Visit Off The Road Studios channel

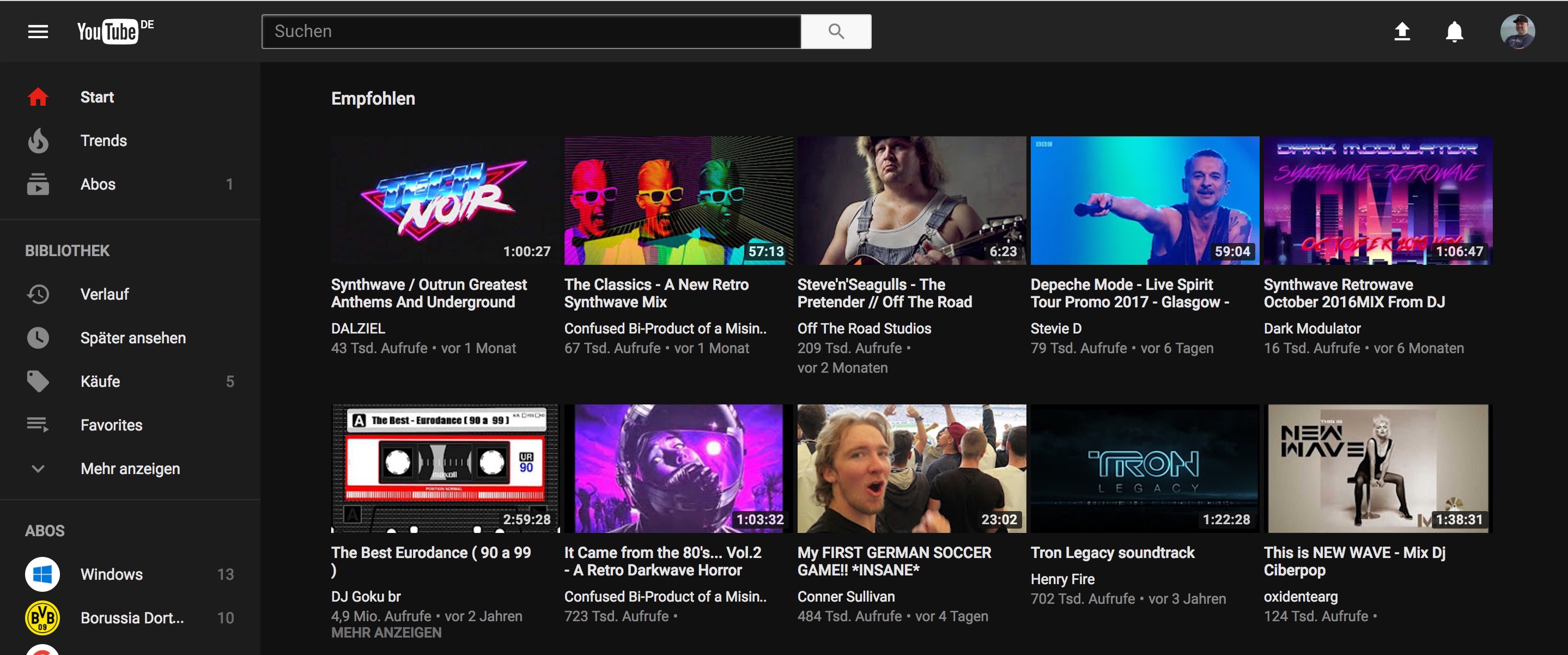pyautogui.click(x=864, y=329)
